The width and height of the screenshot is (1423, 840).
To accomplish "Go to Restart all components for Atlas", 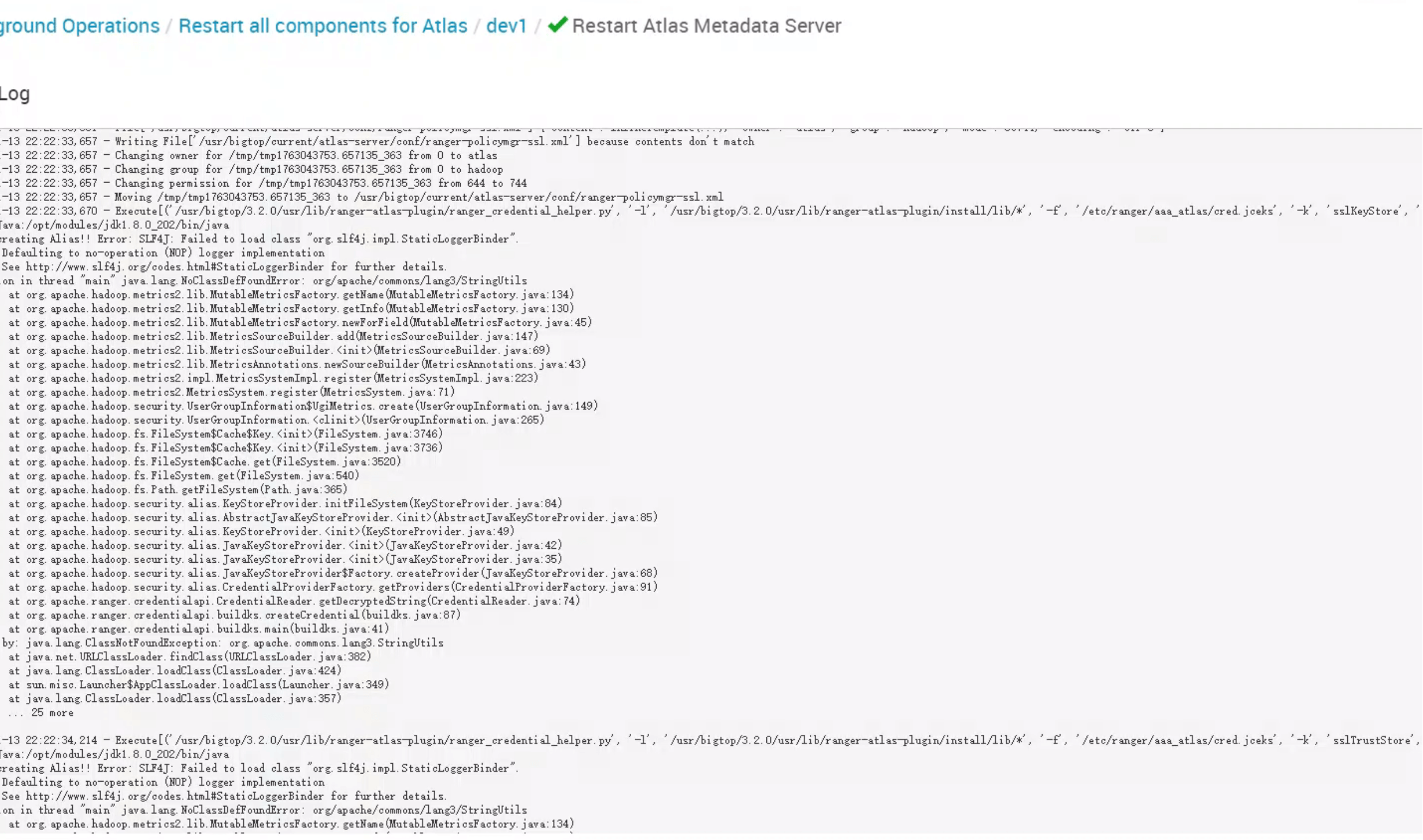I will point(323,26).
